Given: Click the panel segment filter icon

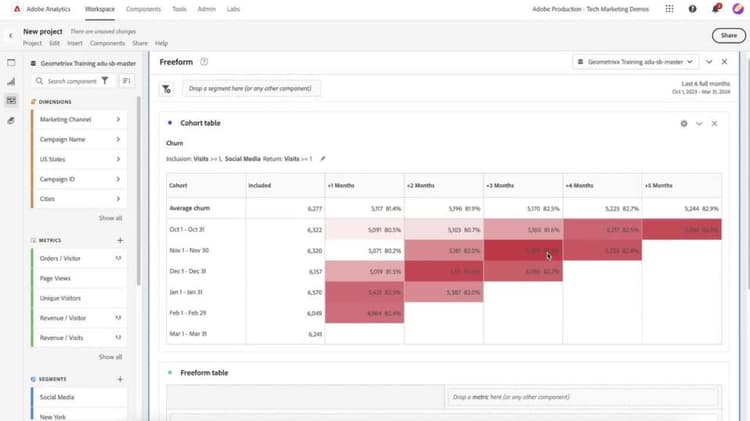Looking at the screenshot, I should click(x=166, y=89).
